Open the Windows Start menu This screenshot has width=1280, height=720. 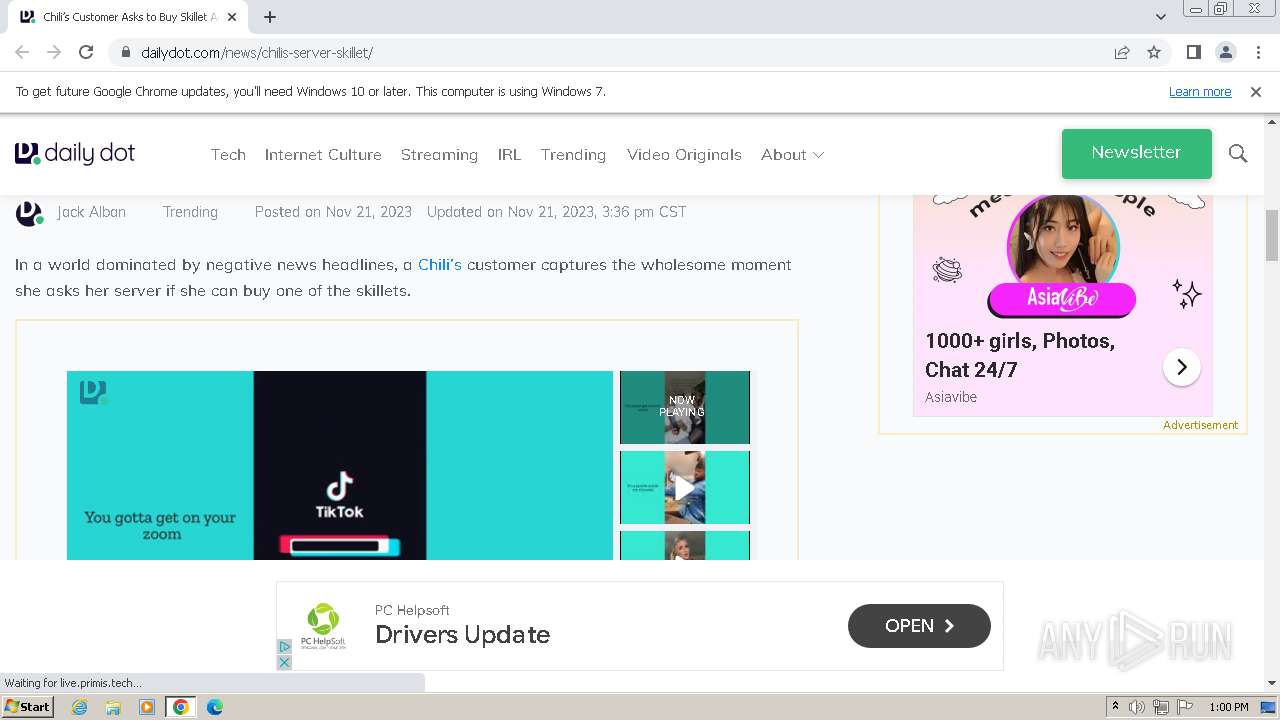(28, 706)
